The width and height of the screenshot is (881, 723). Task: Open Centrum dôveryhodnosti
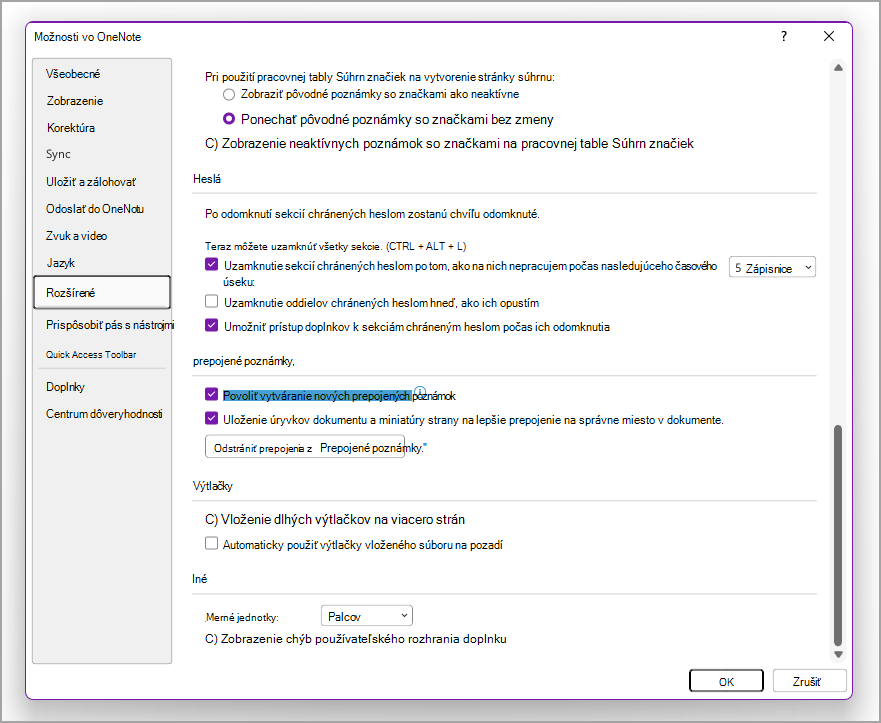pyautogui.click(x=104, y=414)
